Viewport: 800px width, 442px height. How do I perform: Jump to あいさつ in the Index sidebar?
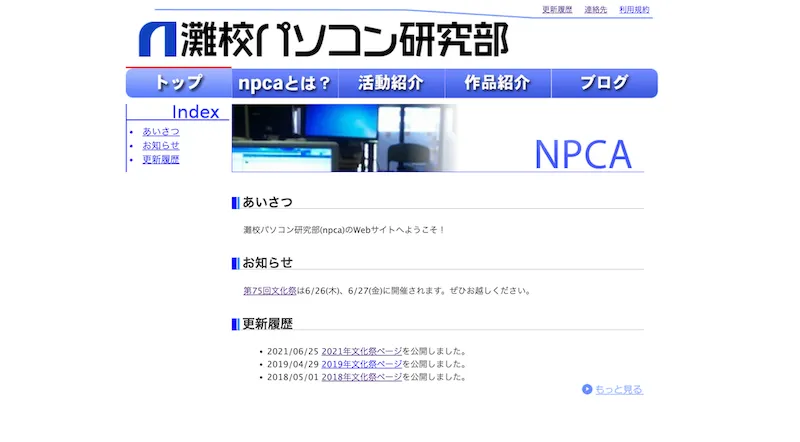pyautogui.click(x=161, y=132)
